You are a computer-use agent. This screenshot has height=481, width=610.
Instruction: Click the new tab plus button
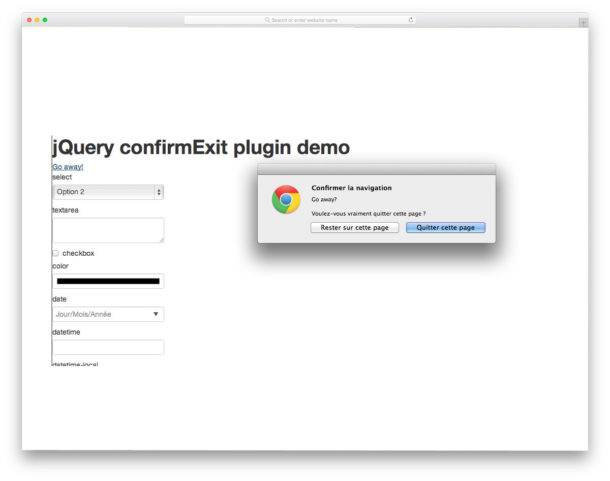tap(583, 23)
